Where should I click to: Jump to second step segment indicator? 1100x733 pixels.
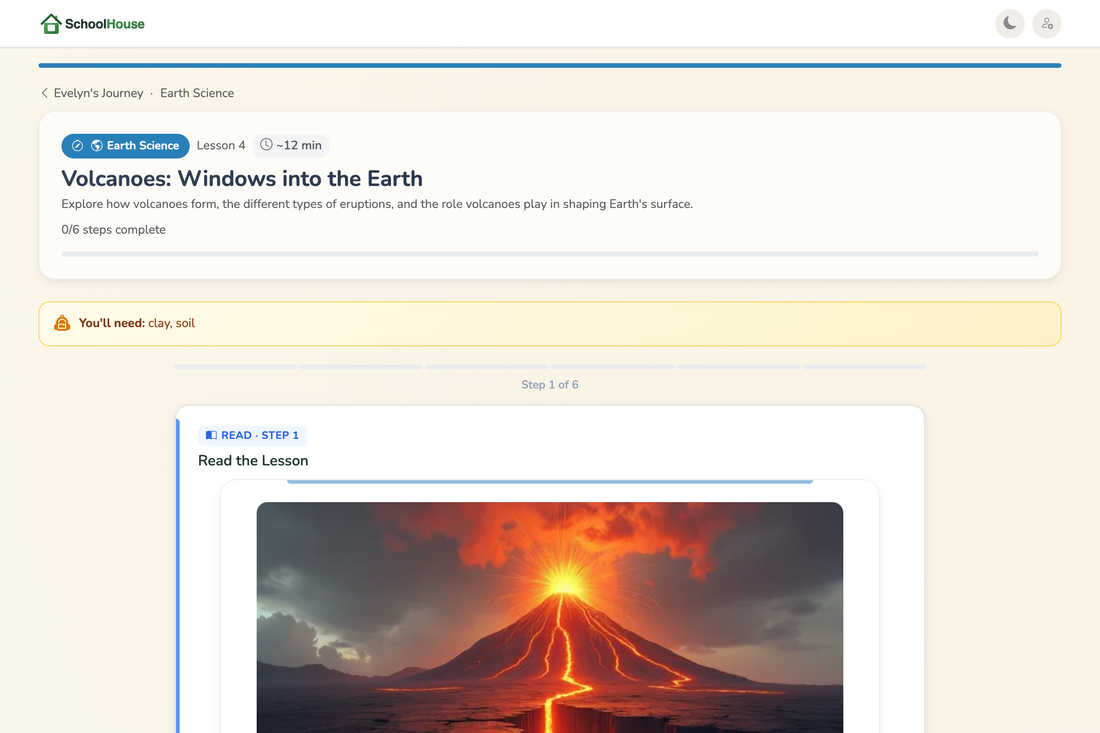pos(361,367)
